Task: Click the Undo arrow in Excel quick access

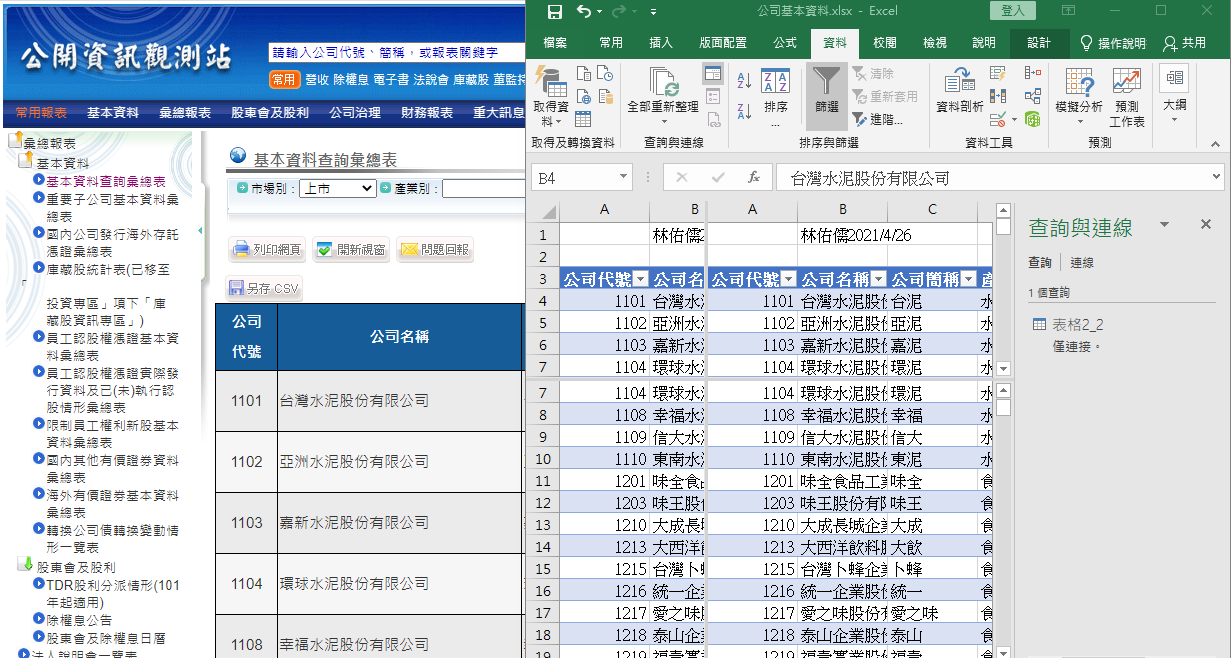Action: click(584, 12)
